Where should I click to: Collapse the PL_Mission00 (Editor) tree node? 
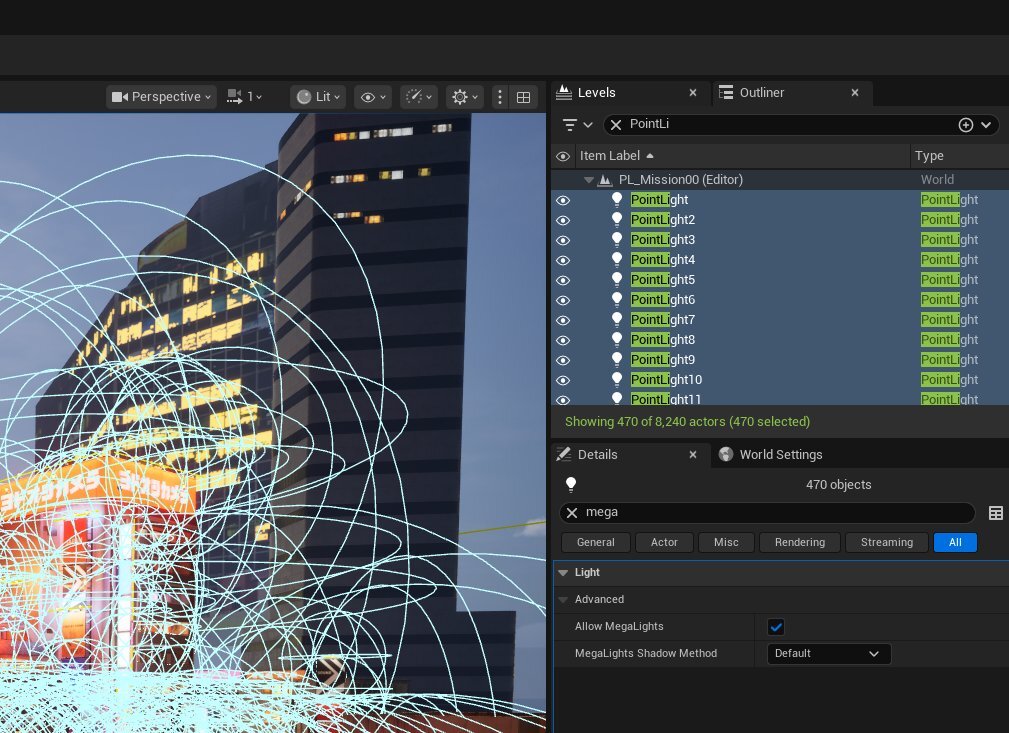pos(589,180)
